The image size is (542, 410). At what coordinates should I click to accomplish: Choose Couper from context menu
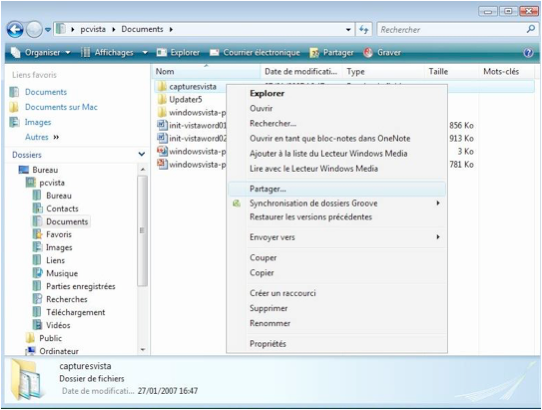point(337,258)
